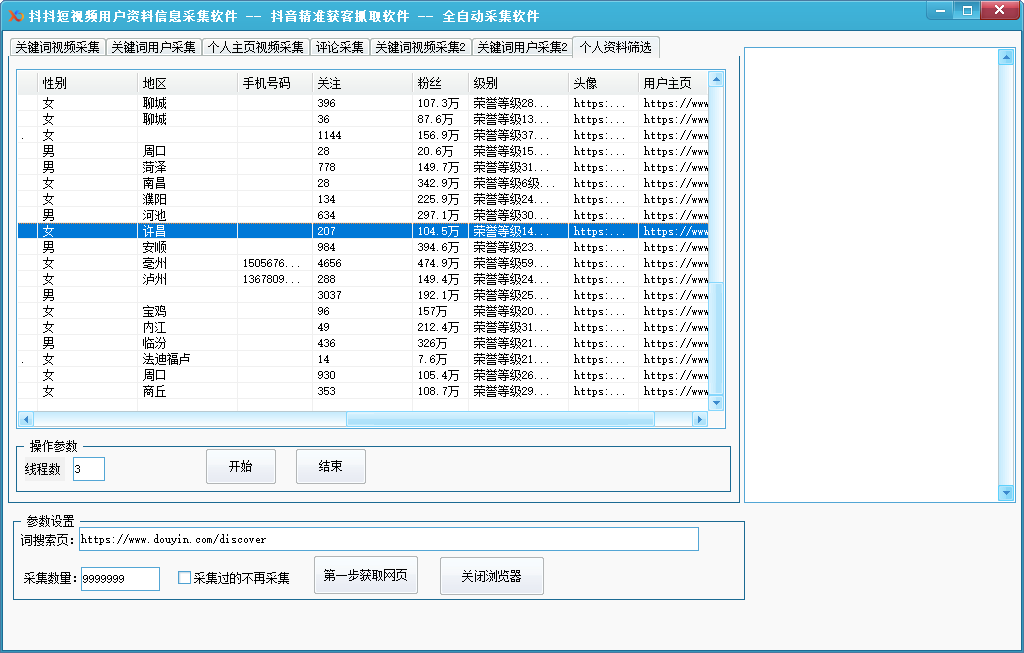The width and height of the screenshot is (1024, 653).
Task: Toggle 采集过的不再采集 checkbox
Action: point(184,578)
